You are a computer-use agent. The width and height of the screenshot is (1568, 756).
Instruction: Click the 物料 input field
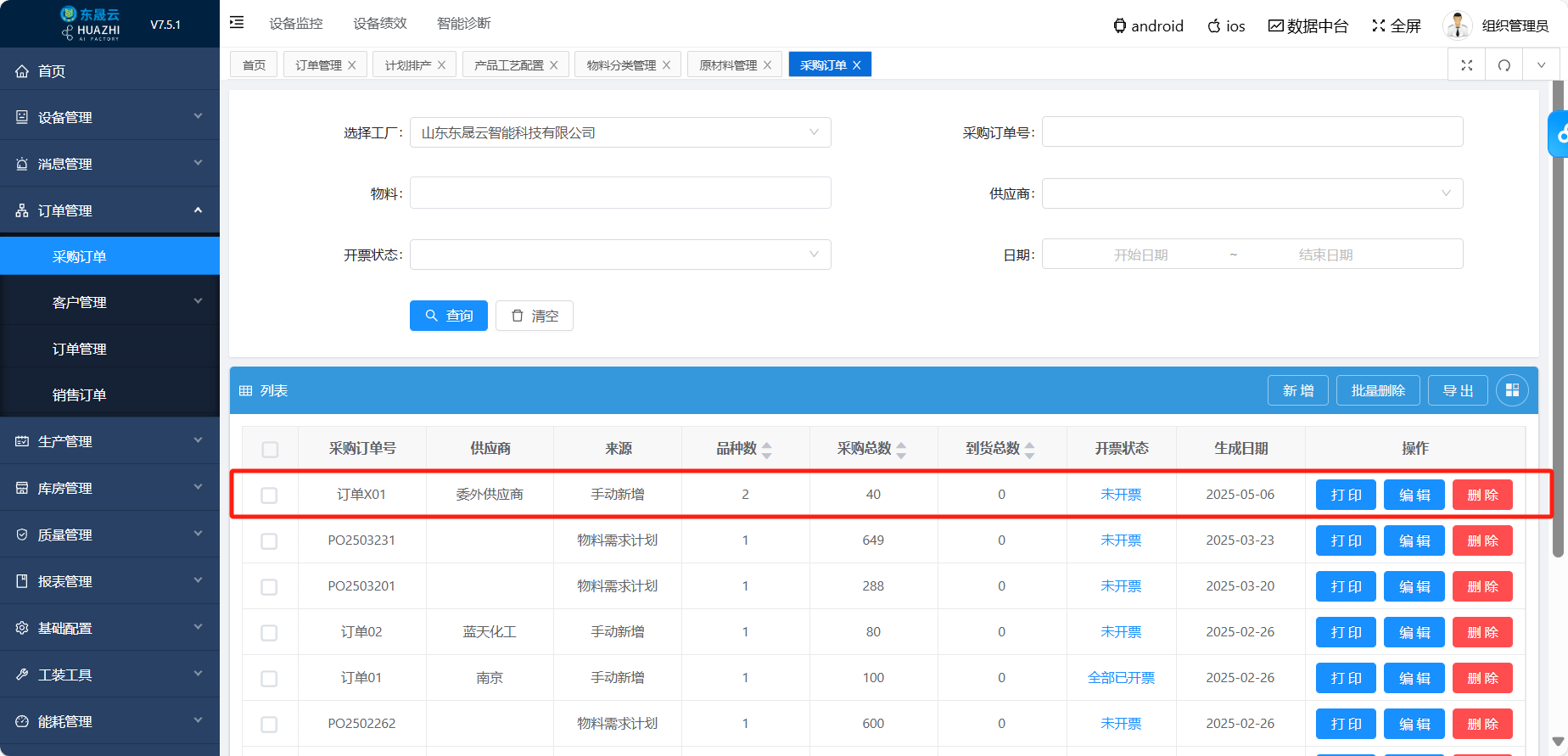pyautogui.click(x=620, y=193)
